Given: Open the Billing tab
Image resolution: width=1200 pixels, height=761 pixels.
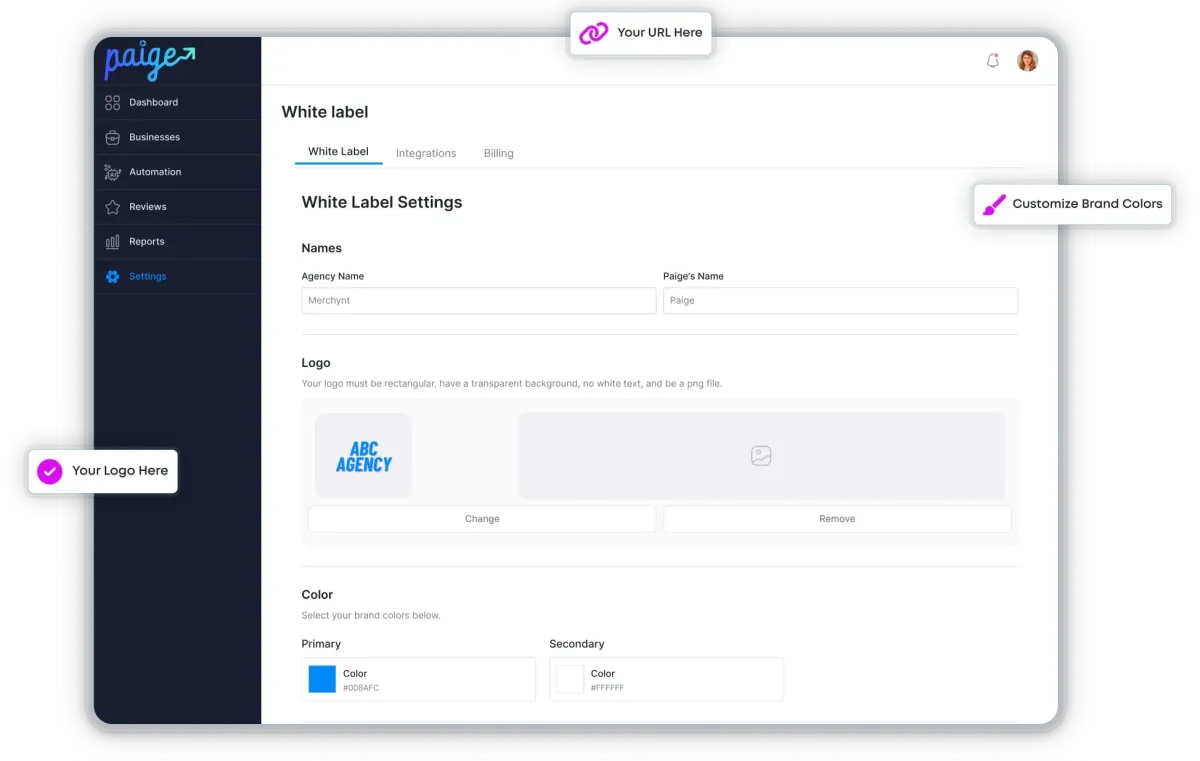Looking at the screenshot, I should pyautogui.click(x=498, y=153).
